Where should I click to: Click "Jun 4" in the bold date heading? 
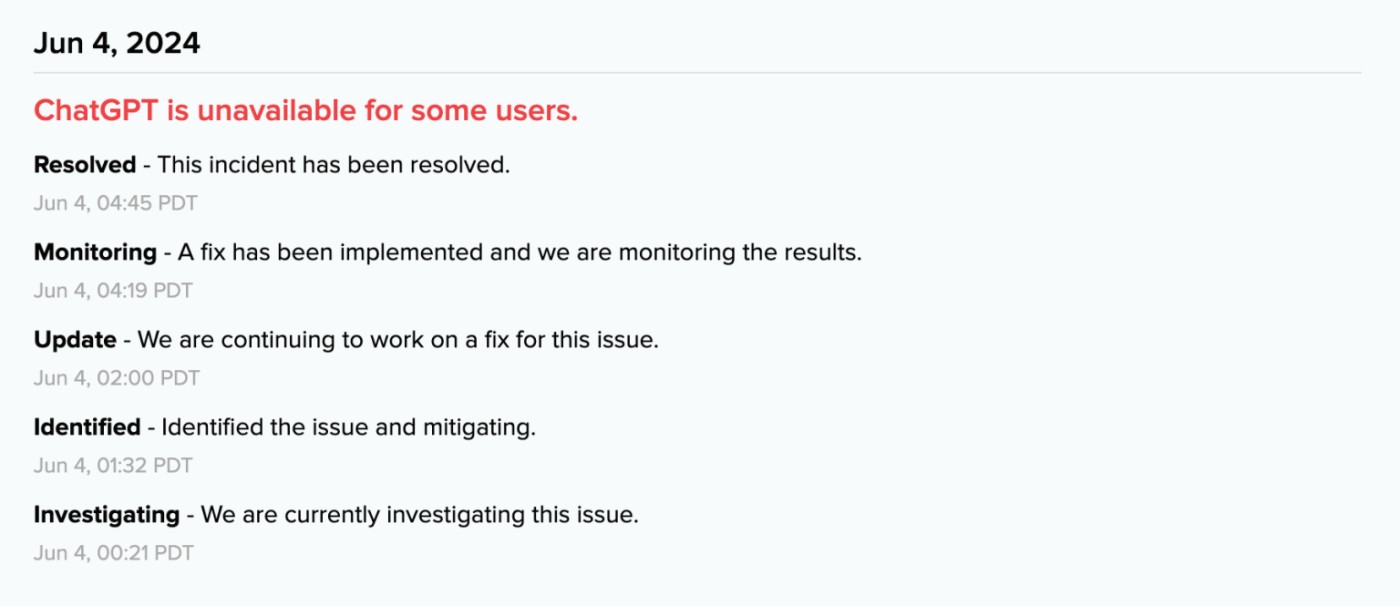coord(73,44)
